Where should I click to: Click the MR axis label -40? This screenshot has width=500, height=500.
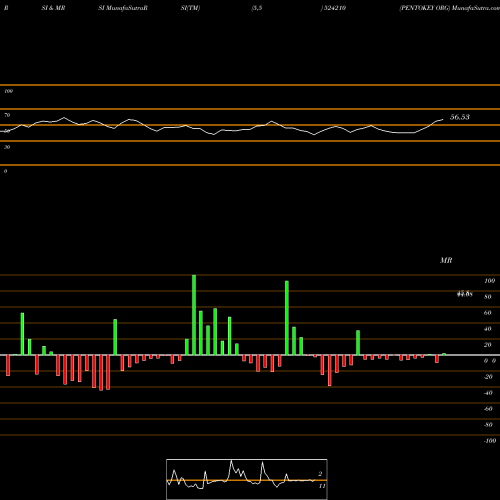488,393
